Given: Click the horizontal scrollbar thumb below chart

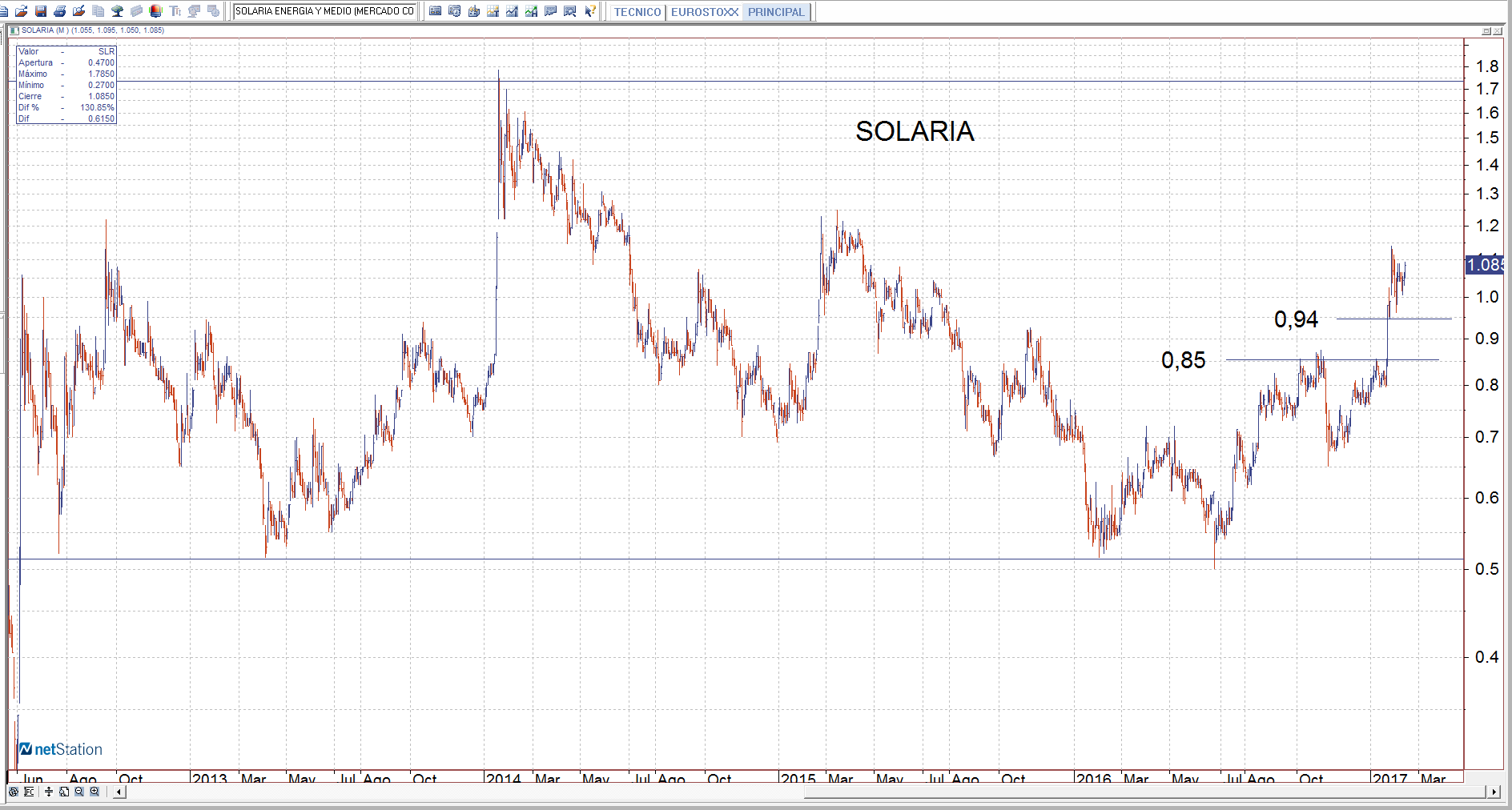Looking at the screenshot, I should click(x=1145, y=792).
